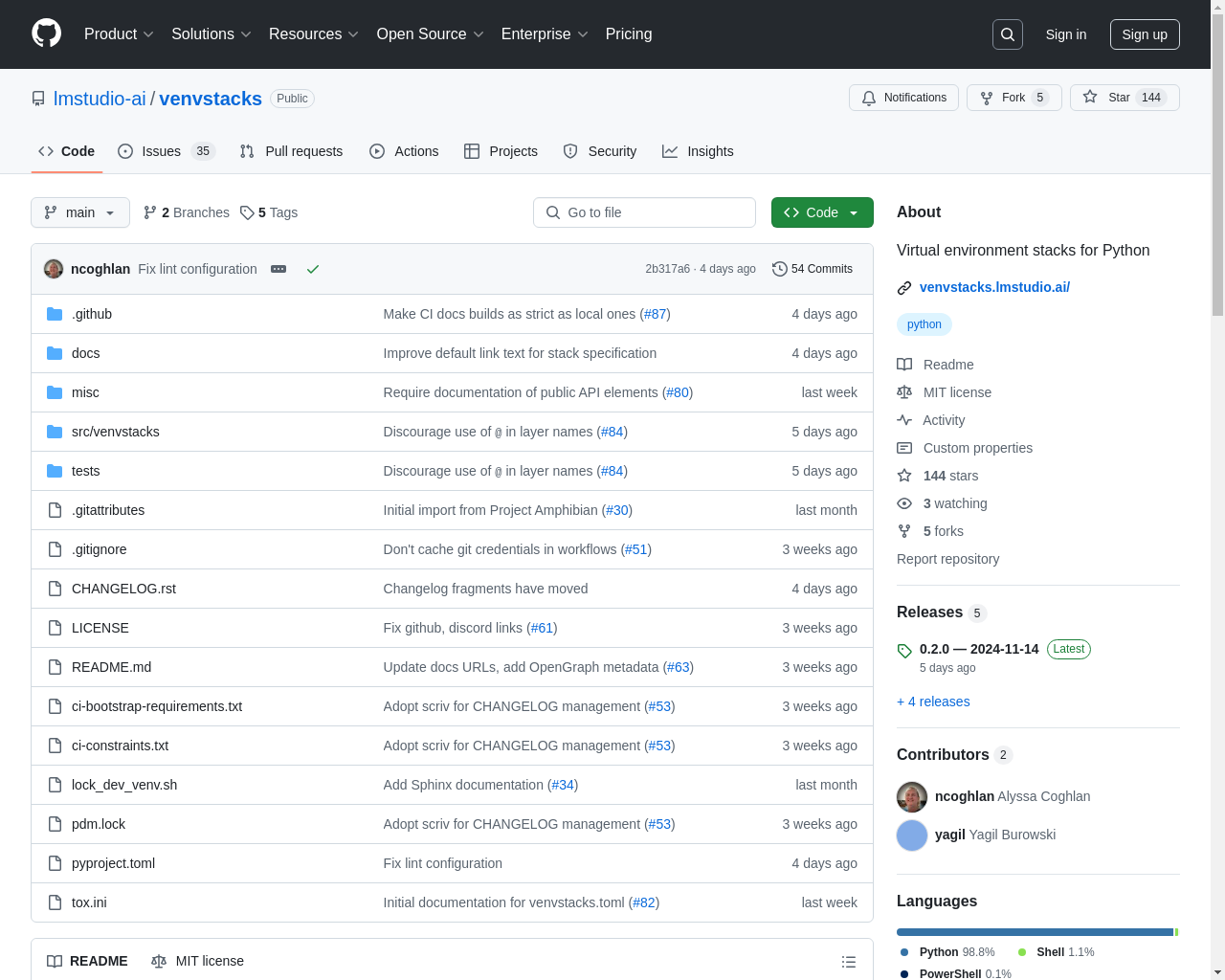The width and height of the screenshot is (1225, 980).
Task: Click the green checkmark commit status icon
Action: tap(313, 269)
